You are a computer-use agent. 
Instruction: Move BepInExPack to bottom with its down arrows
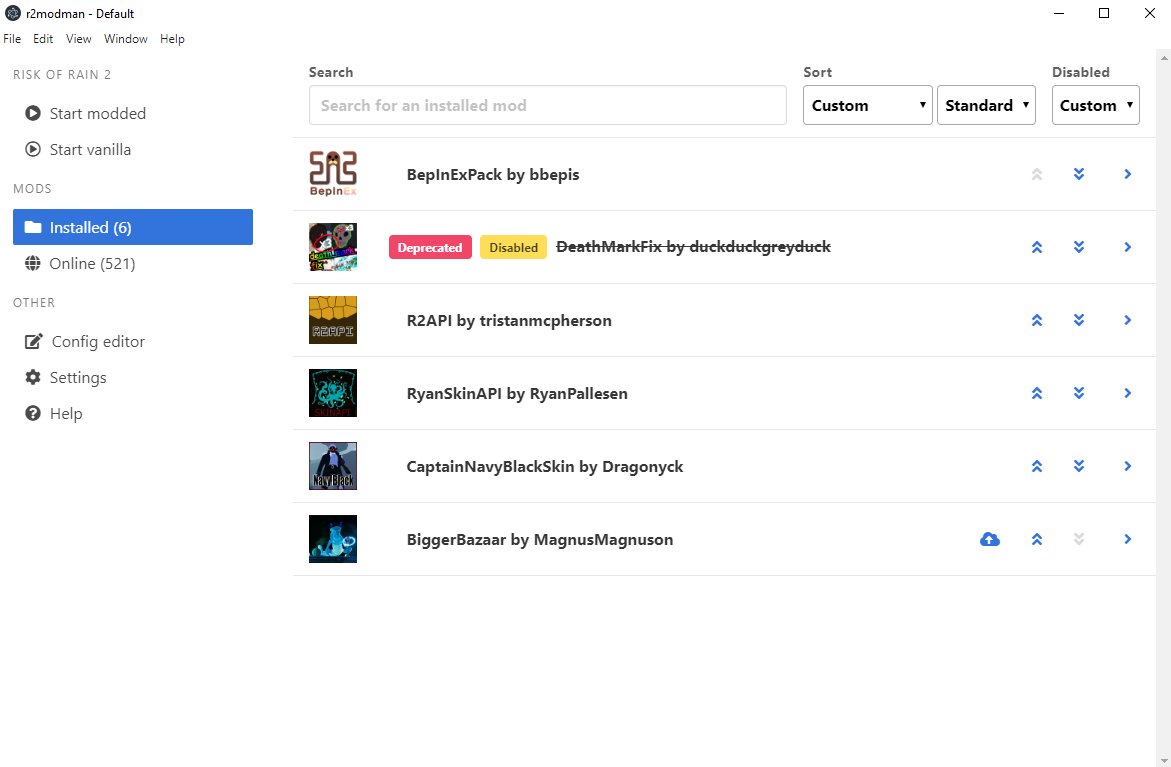(1078, 174)
